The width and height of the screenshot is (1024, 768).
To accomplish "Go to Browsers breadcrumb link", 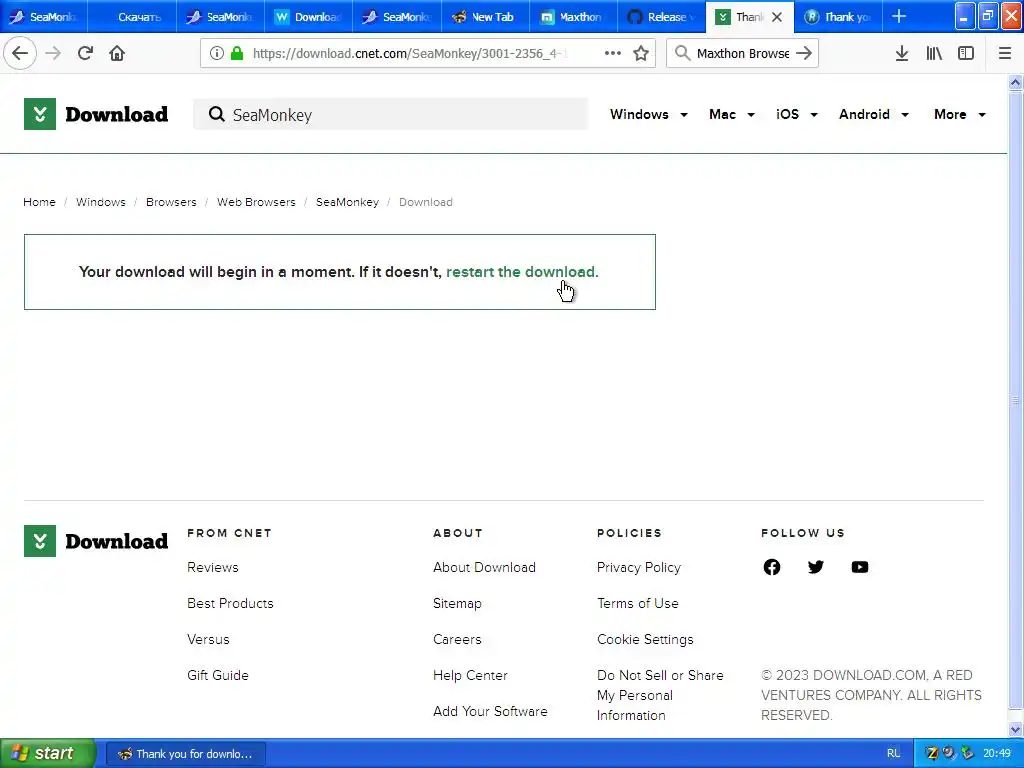I will point(171,202).
